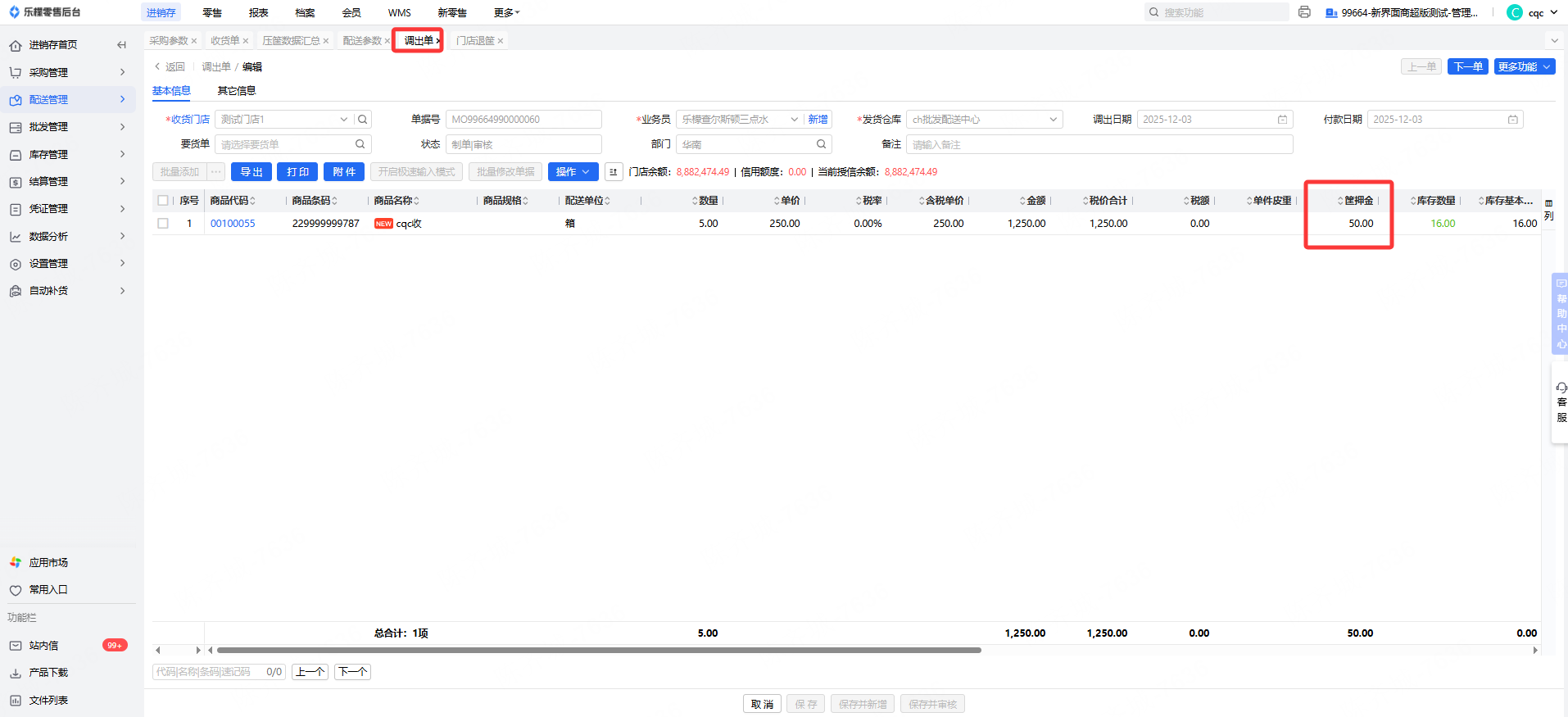Click the search icon for 要货单
1568x717 pixels.
coord(360,144)
